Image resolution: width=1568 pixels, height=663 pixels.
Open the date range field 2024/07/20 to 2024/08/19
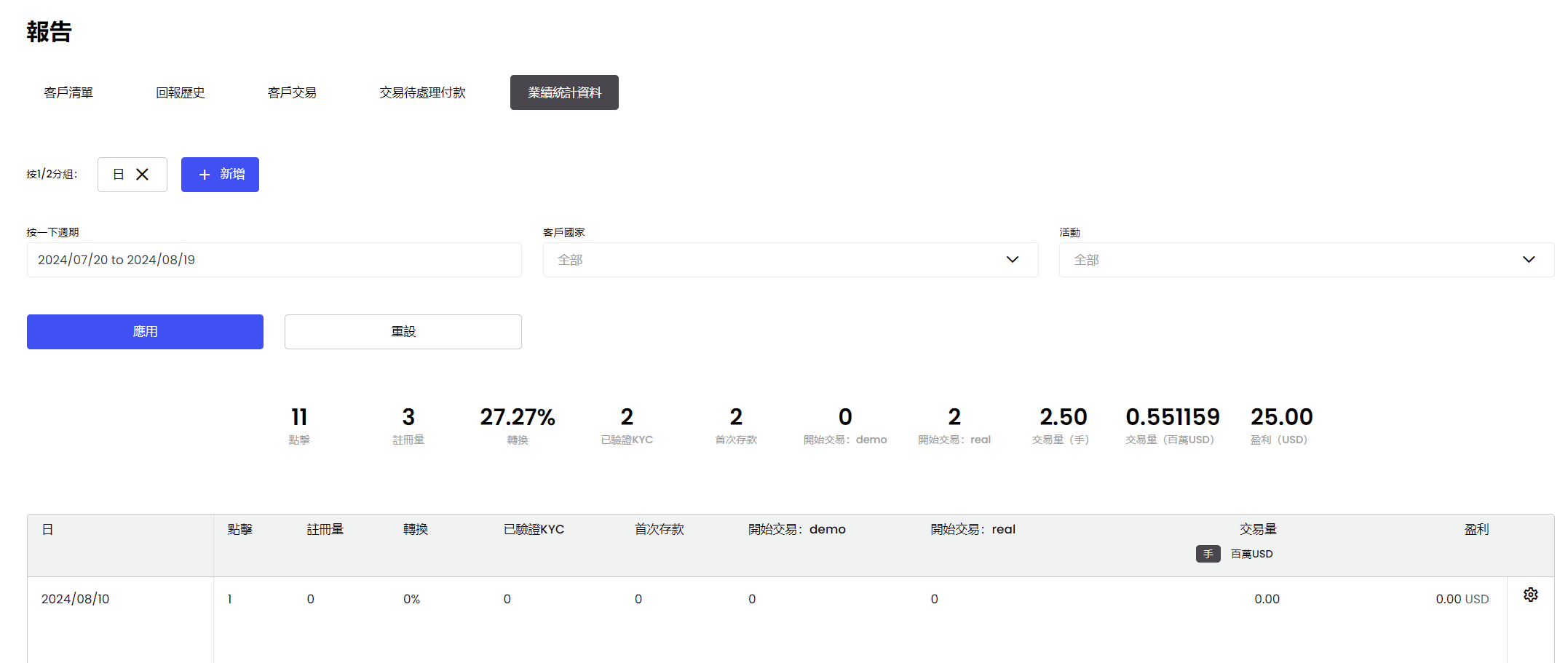pyautogui.click(x=274, y=260)
